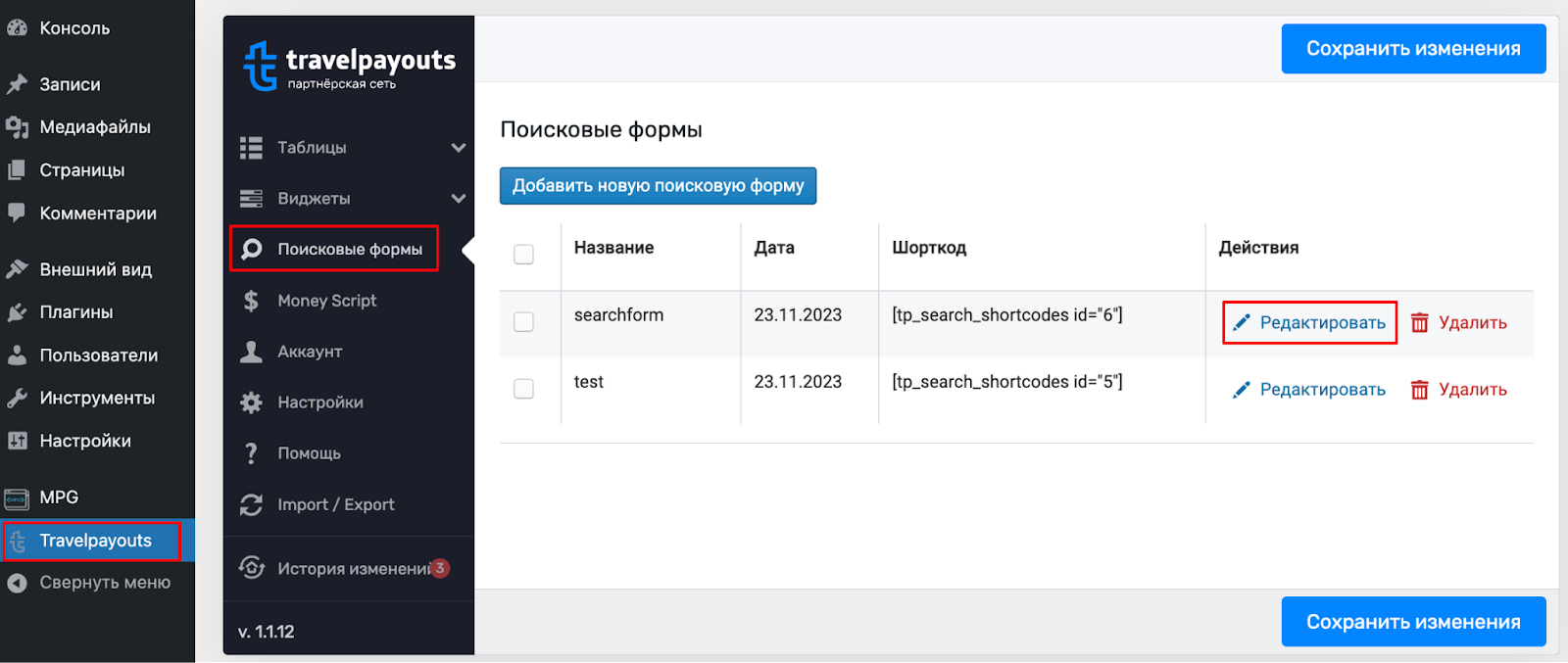
Task: Click the Дата column header
Action: tap(774, 248)
